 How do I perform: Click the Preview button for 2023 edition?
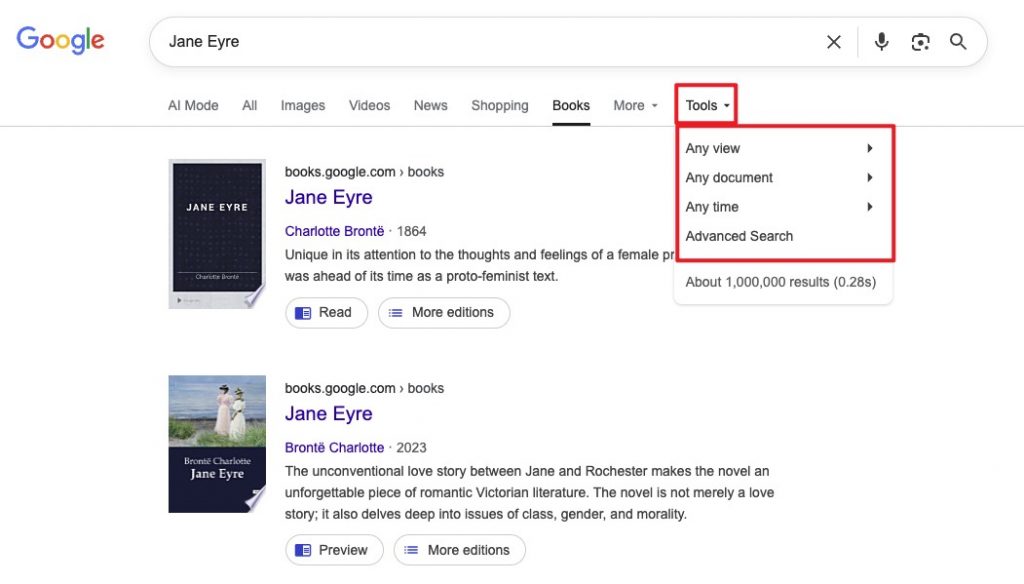point(334,550)
